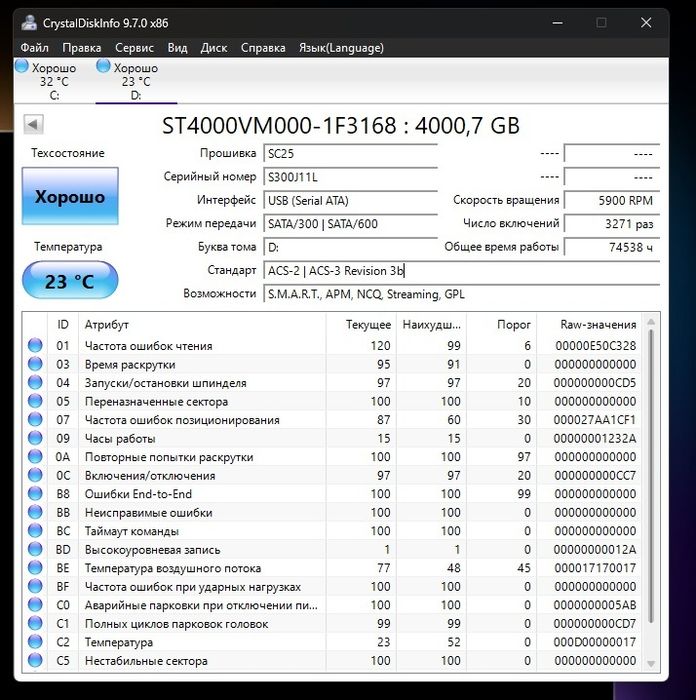Image resolution: width=696 pixels, height=700 pixels.
Task: Click the Raw-значения column header
Action: tap(589, 325)
